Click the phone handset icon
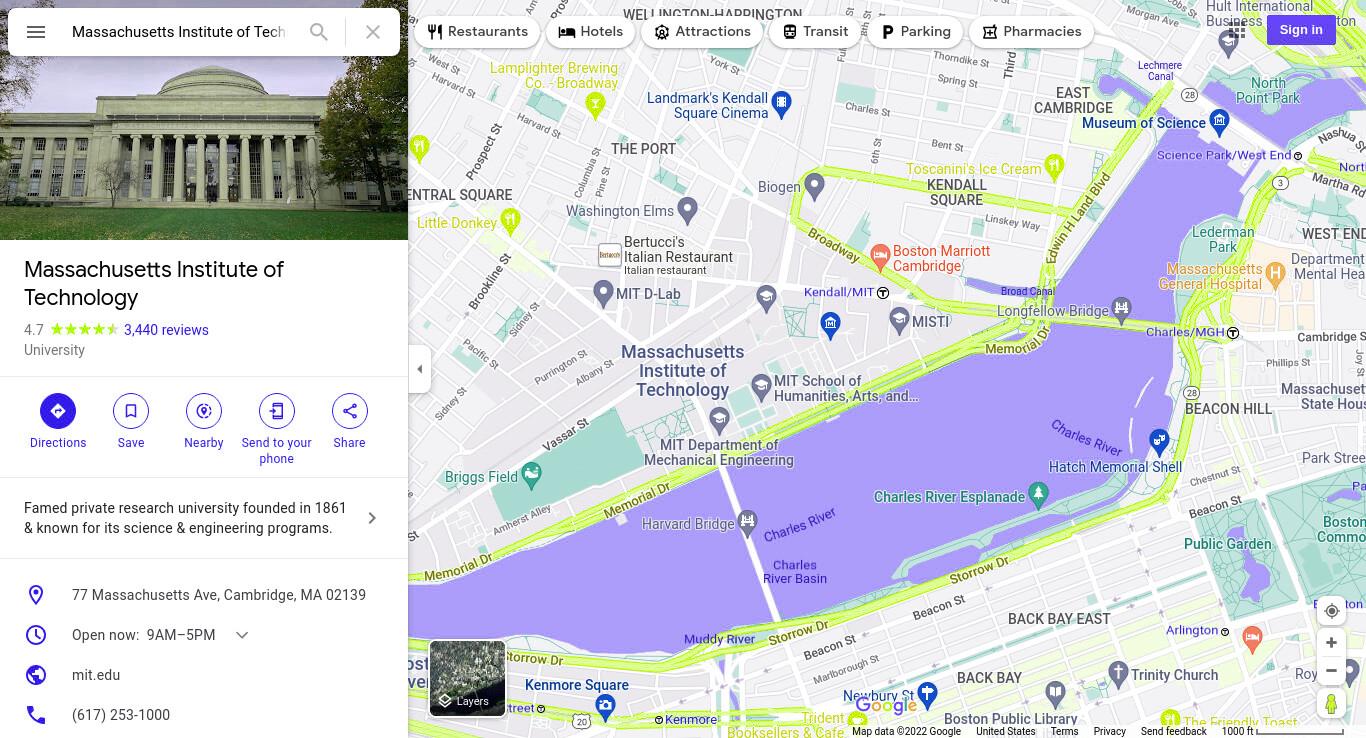The width and height of the screenshot is (1366, 738). click(36, 715)
